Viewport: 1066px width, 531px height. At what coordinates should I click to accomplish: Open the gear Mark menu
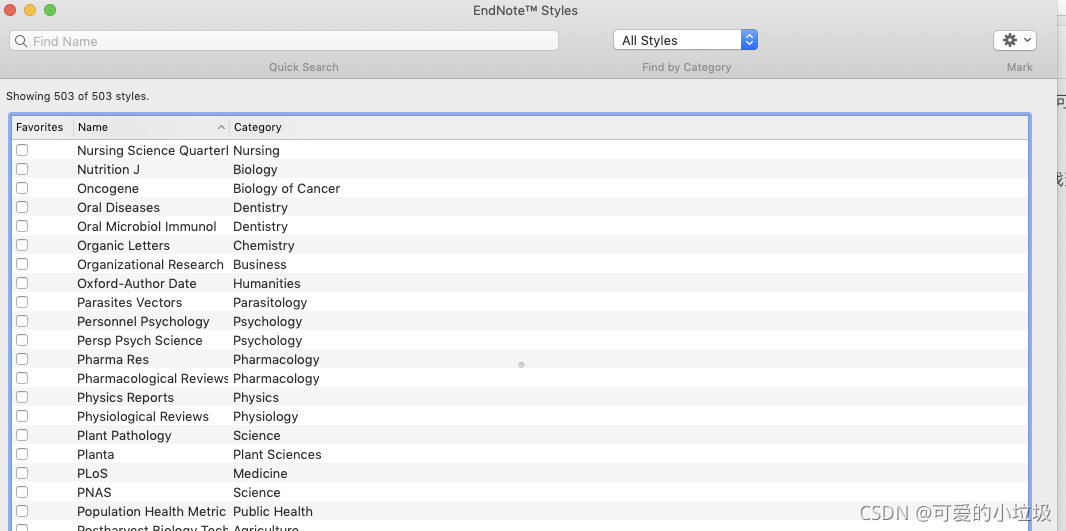pyautogui.click(x=1014, y=40)
